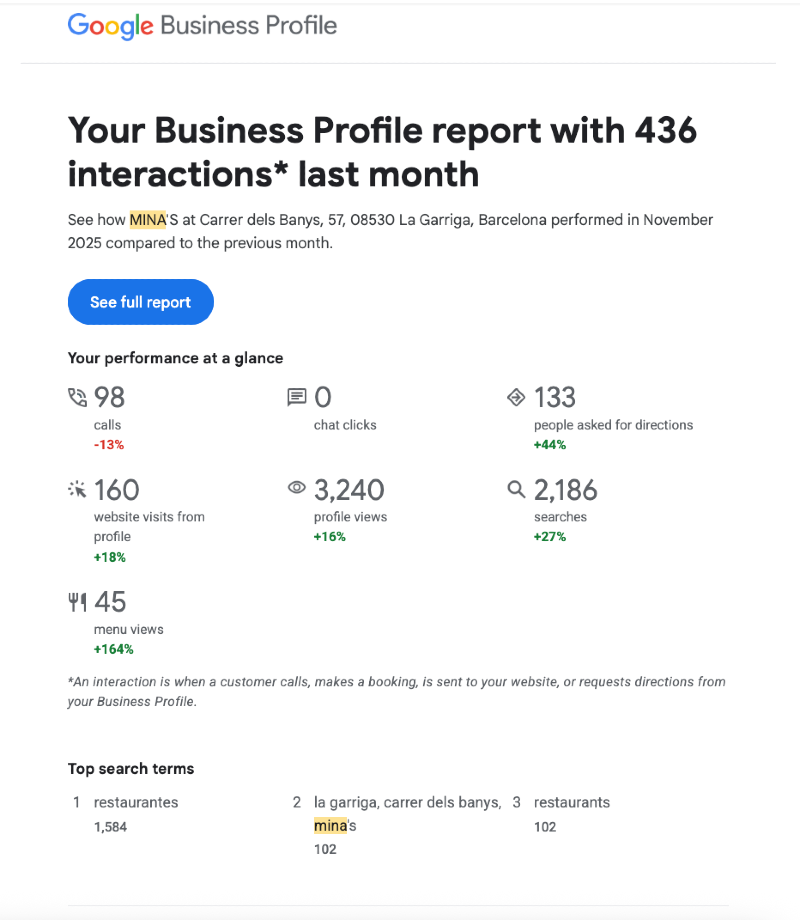This screenshot has height=920, width=800.
Task: Click the report headline with 436 interactions
Action: (382, 152)
